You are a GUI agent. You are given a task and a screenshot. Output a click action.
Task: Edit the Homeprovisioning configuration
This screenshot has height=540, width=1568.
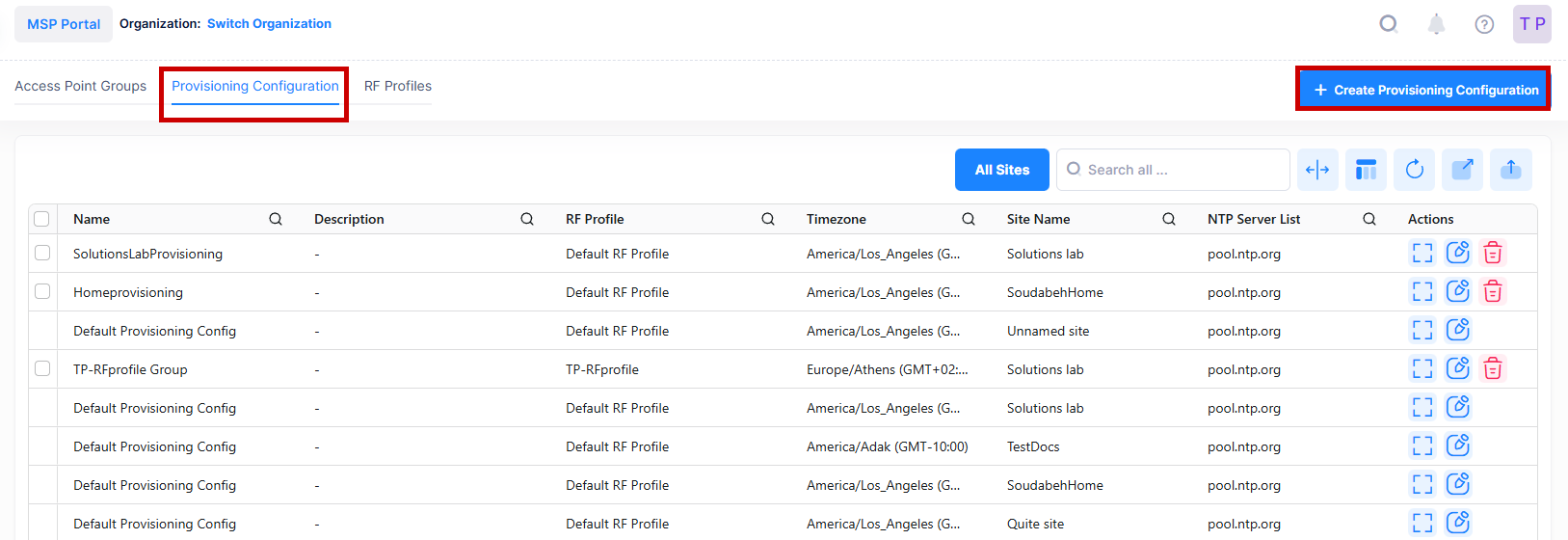[1457, 291]
